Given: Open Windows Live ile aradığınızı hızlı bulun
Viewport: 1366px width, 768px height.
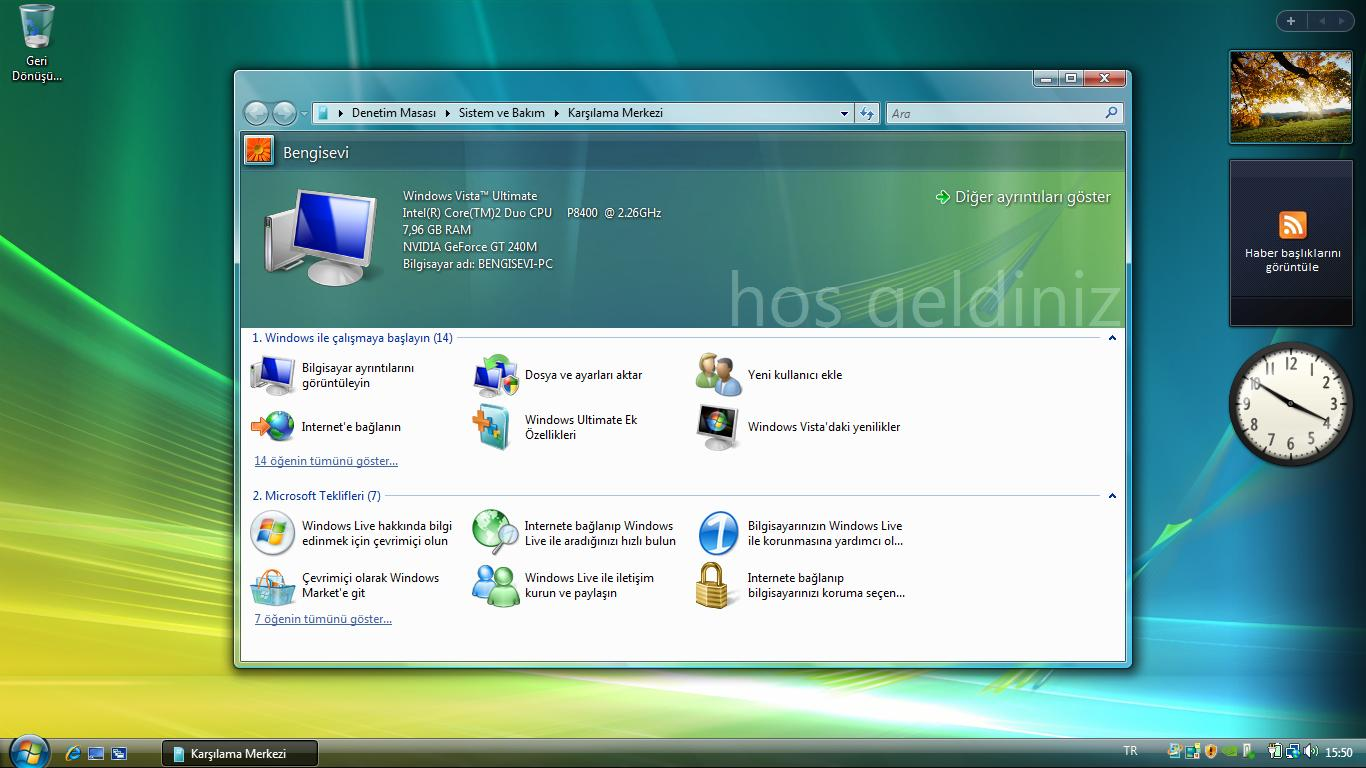Looking at the screenshot, I should tap(575, 533).
